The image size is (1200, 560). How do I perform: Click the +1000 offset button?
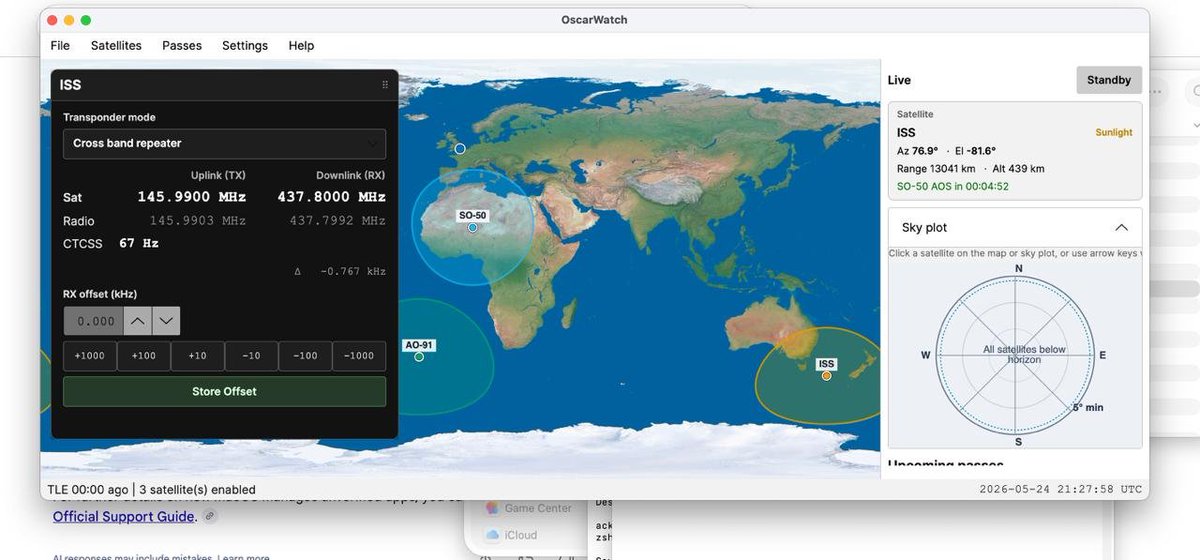[90, 356]
